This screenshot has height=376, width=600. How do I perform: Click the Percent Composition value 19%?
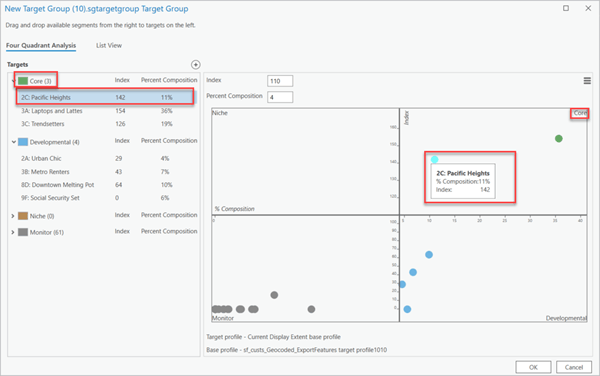pyautogui.click(x=166, y=124)
